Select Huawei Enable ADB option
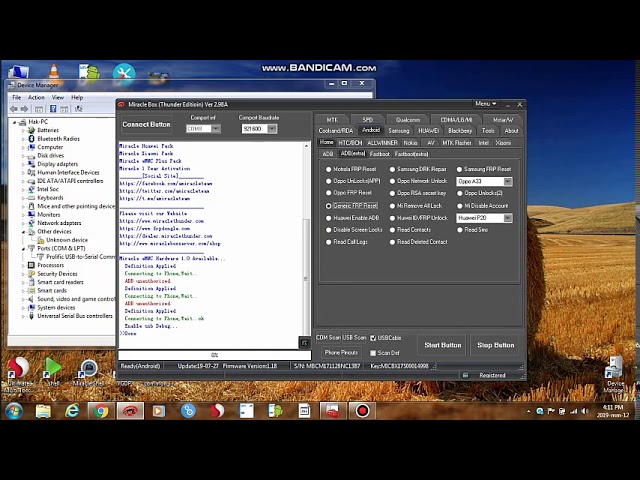The height and width of the screenshot is (480, 640). 328,218
